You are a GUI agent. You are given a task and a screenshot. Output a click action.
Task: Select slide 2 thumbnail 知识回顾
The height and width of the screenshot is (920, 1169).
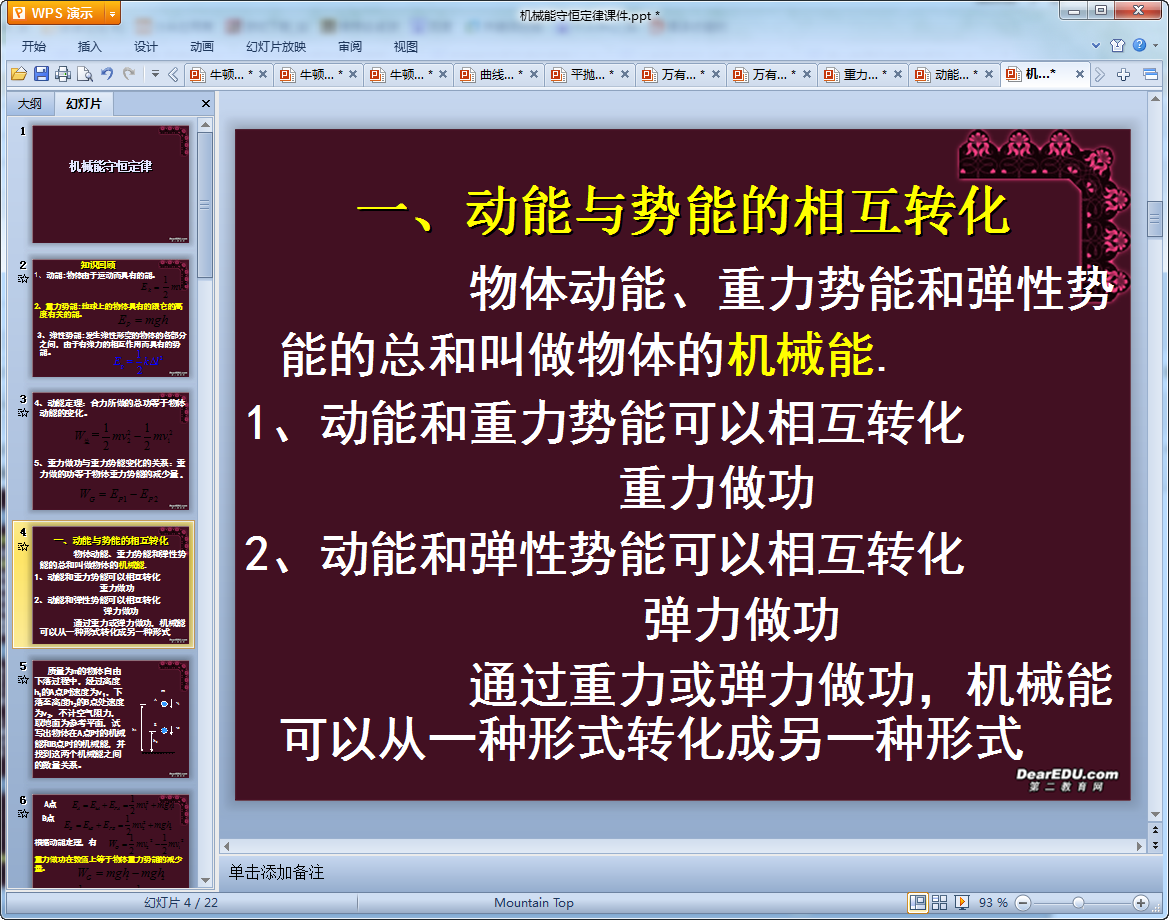click(110, 318)
